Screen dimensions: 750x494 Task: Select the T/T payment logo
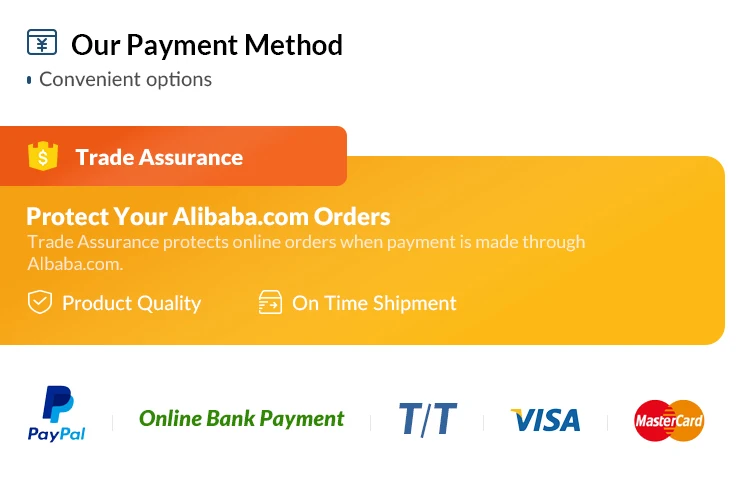click(x=427, y=419)
